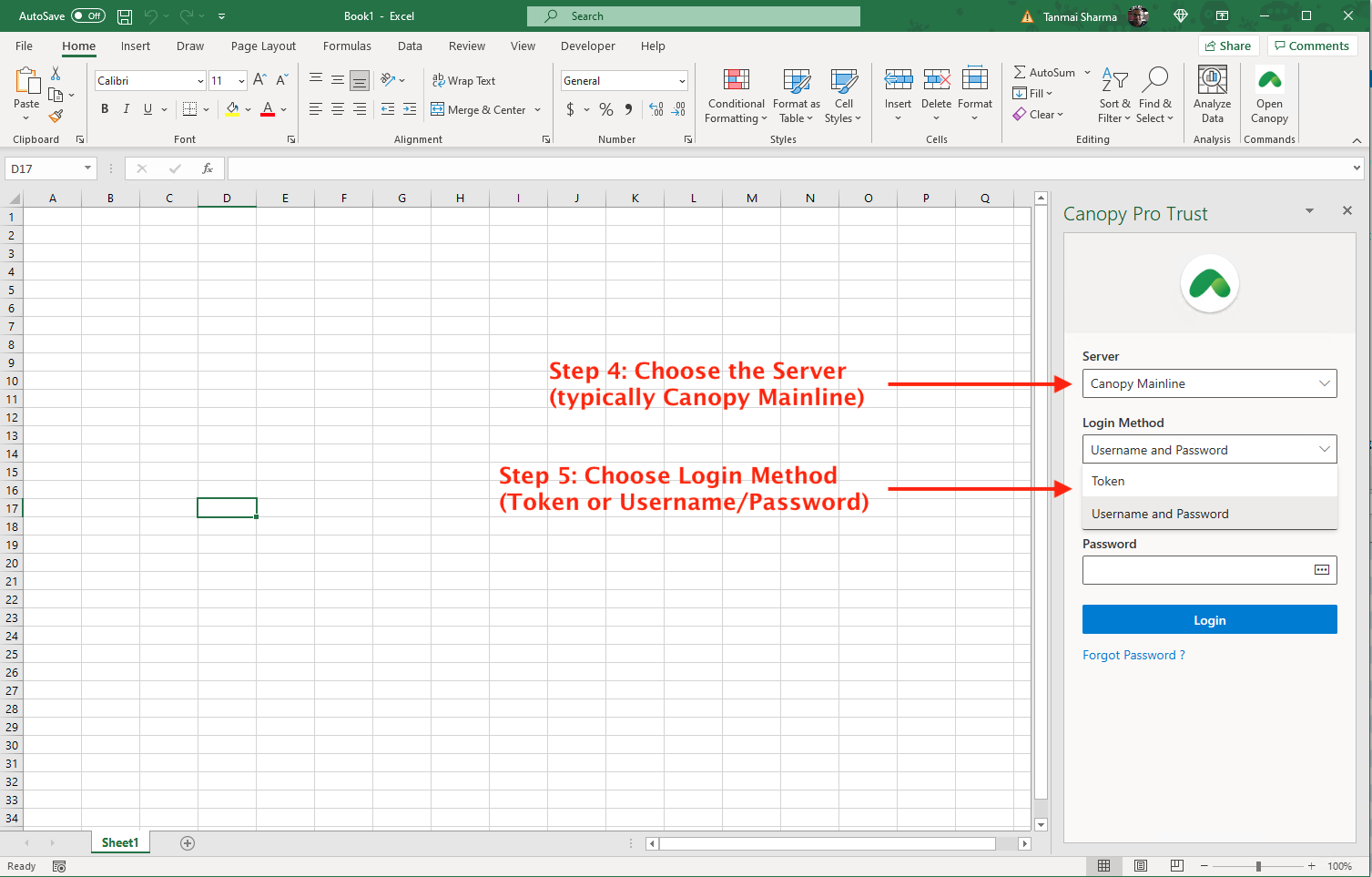
Task: Click the Format Painter brush icon
Action: (x=56, y=116)
